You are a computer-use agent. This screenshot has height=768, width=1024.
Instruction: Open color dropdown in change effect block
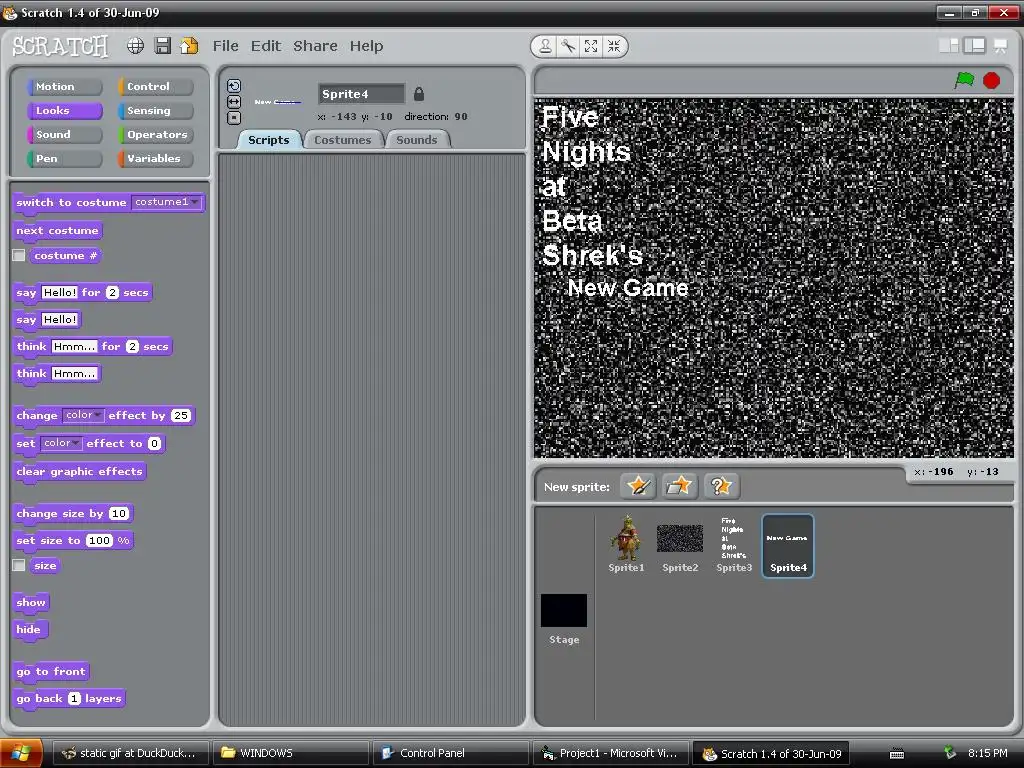coord(83,415)
